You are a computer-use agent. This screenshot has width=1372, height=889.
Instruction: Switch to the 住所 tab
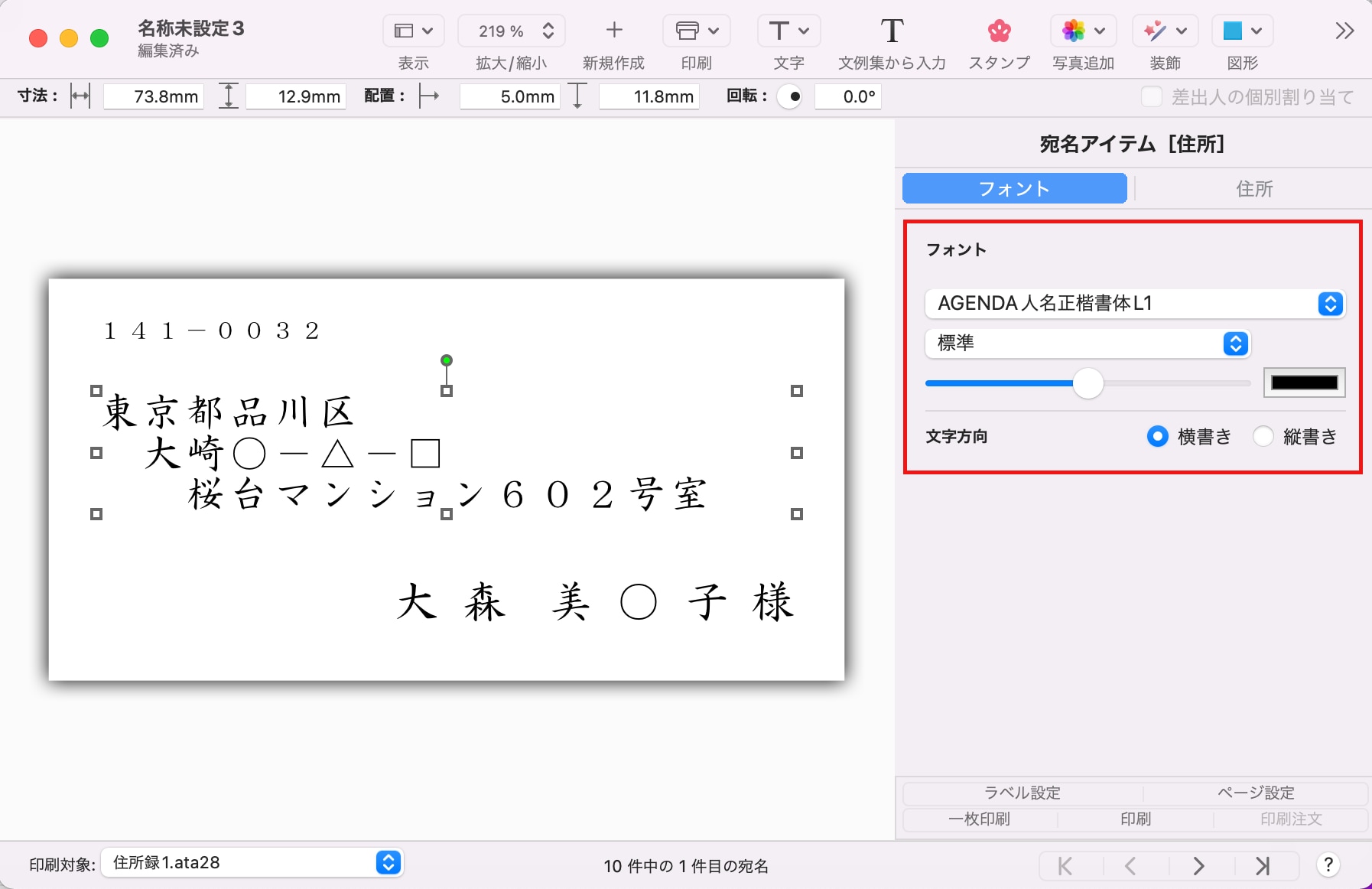1254,188
